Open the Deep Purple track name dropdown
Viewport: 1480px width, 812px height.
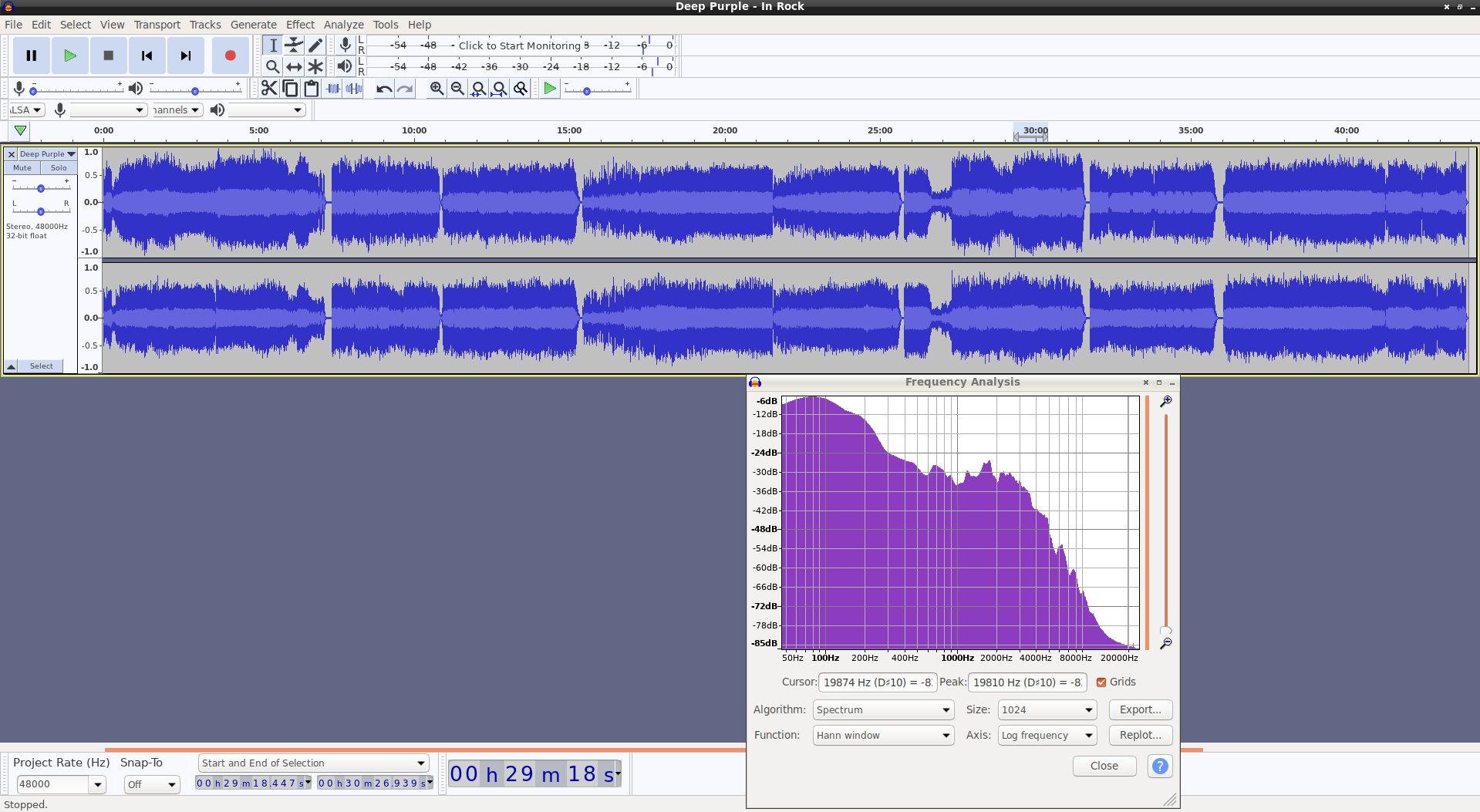pos(47,154)
